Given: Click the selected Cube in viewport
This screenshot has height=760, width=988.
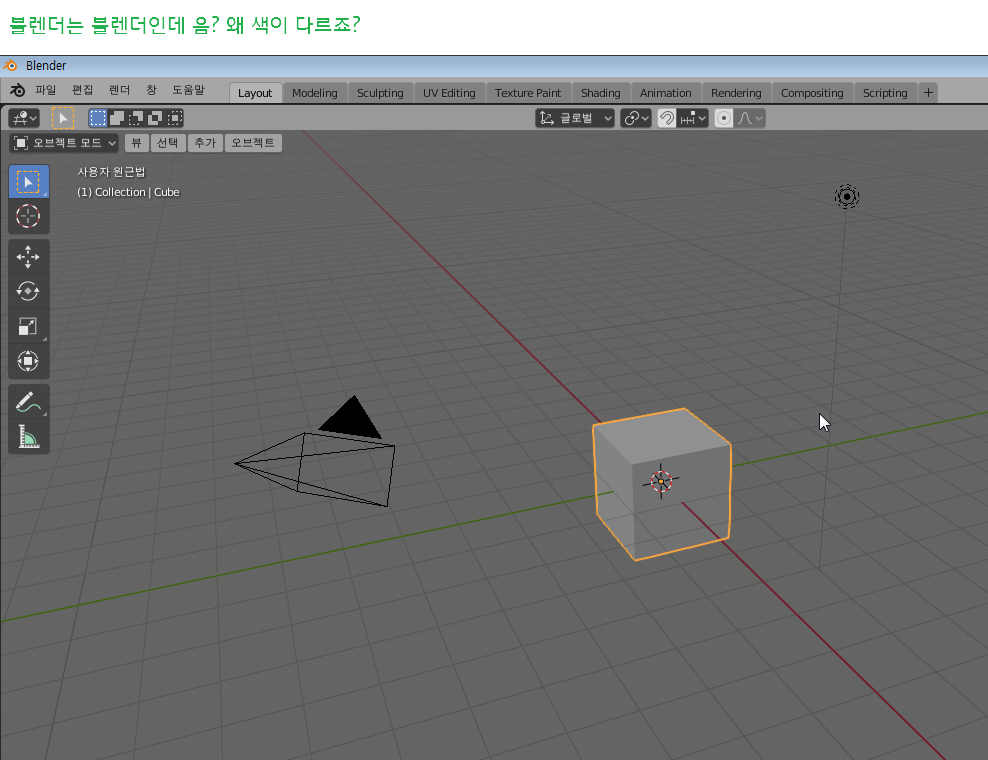Looking at the screenshot, I should 662,484.
